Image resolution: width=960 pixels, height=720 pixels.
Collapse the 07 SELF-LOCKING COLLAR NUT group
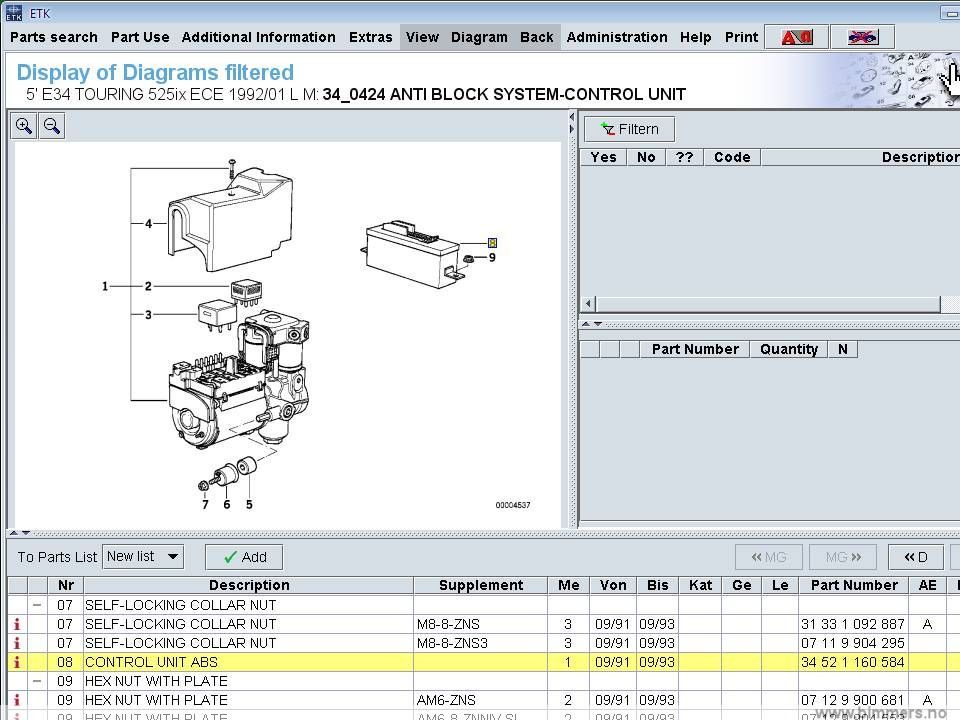(x=37, y=605)
